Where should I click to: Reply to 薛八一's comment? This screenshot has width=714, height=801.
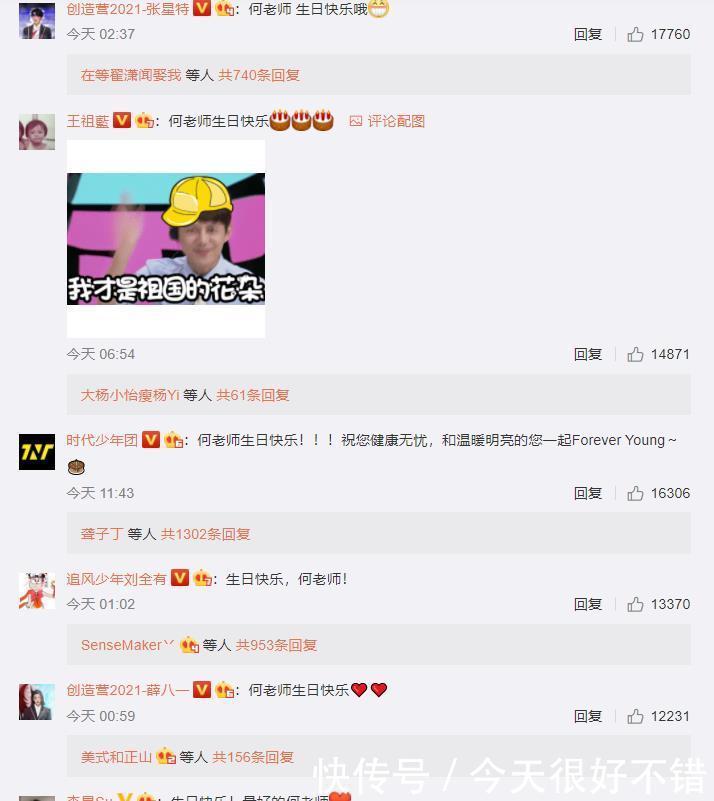tap(588, 716)
